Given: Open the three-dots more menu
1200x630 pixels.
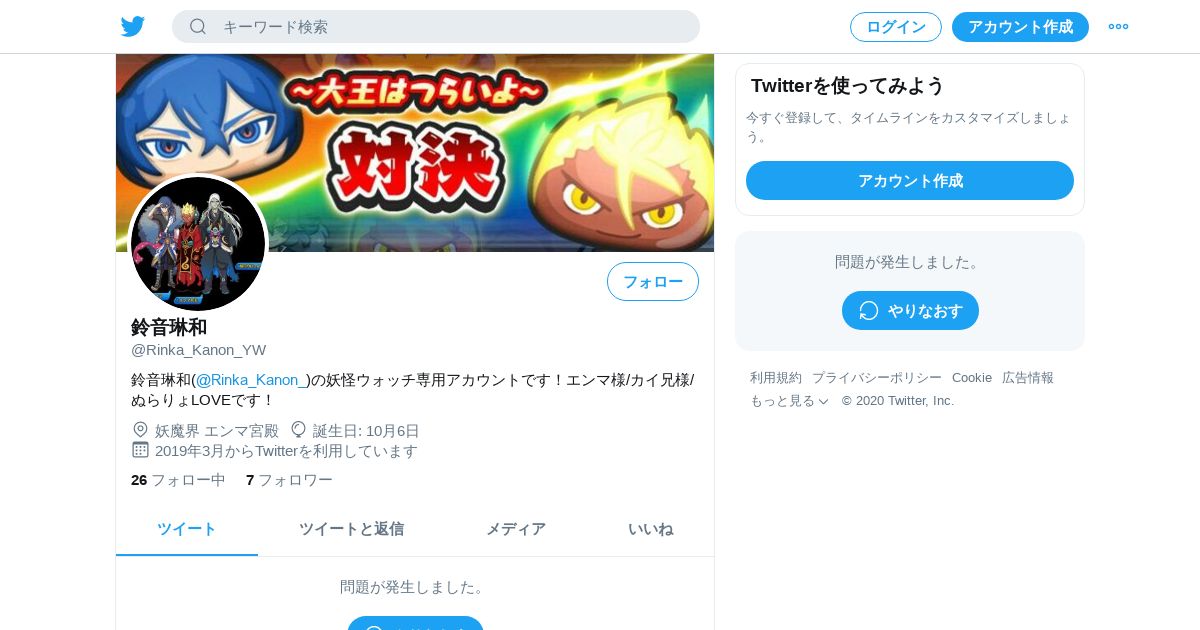Looking at the screenshot, I should [x=1118, y=27].
